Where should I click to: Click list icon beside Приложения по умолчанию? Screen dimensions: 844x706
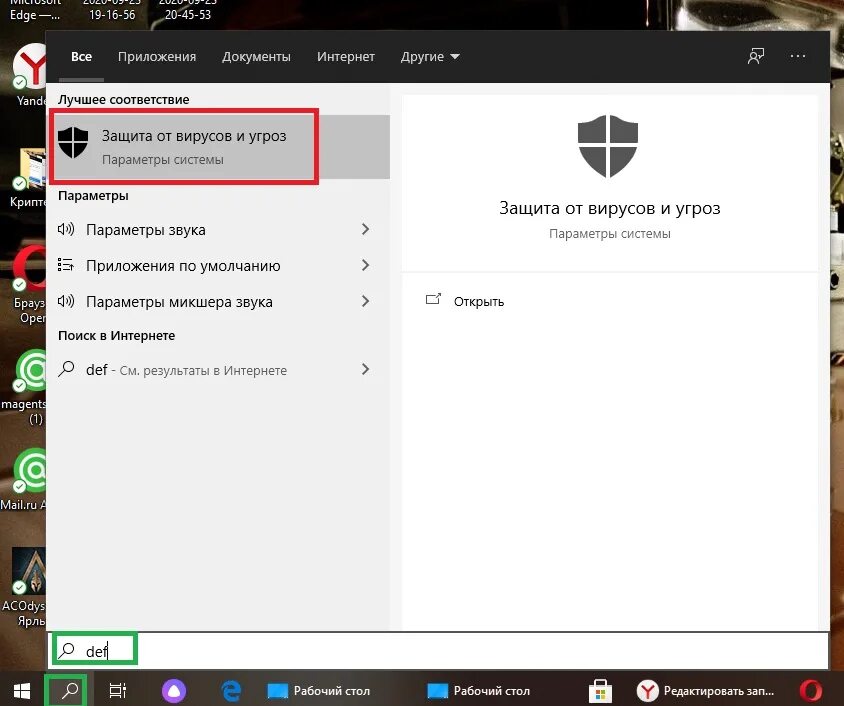[x=66, y=265]
